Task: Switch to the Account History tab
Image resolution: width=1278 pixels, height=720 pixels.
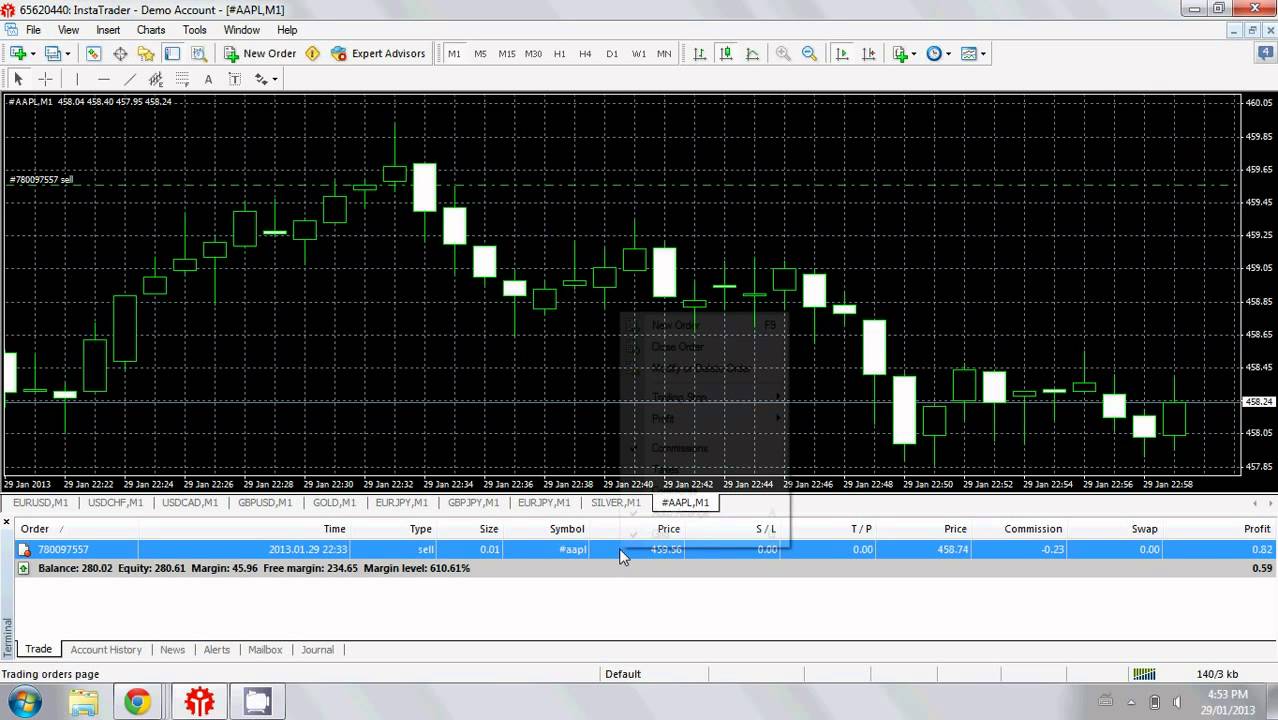Action: coord(106,650)
